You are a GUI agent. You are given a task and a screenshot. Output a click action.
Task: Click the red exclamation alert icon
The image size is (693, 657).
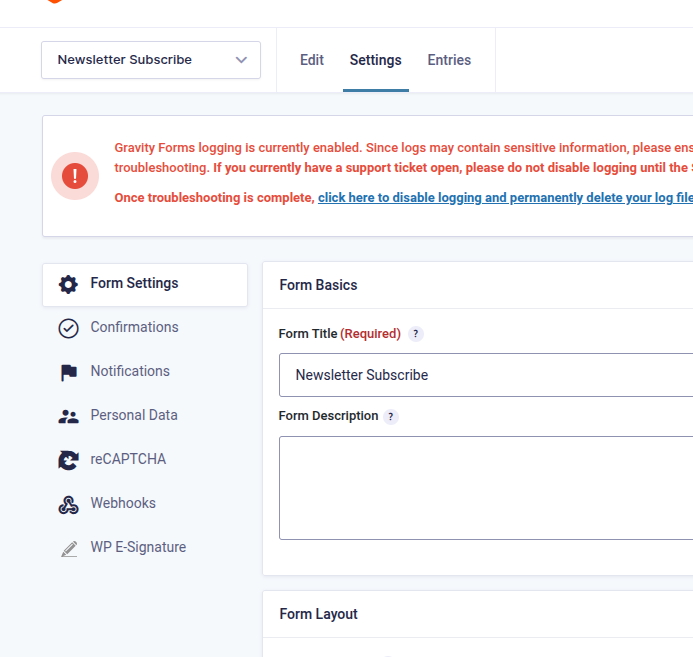(x=75, y=176)
